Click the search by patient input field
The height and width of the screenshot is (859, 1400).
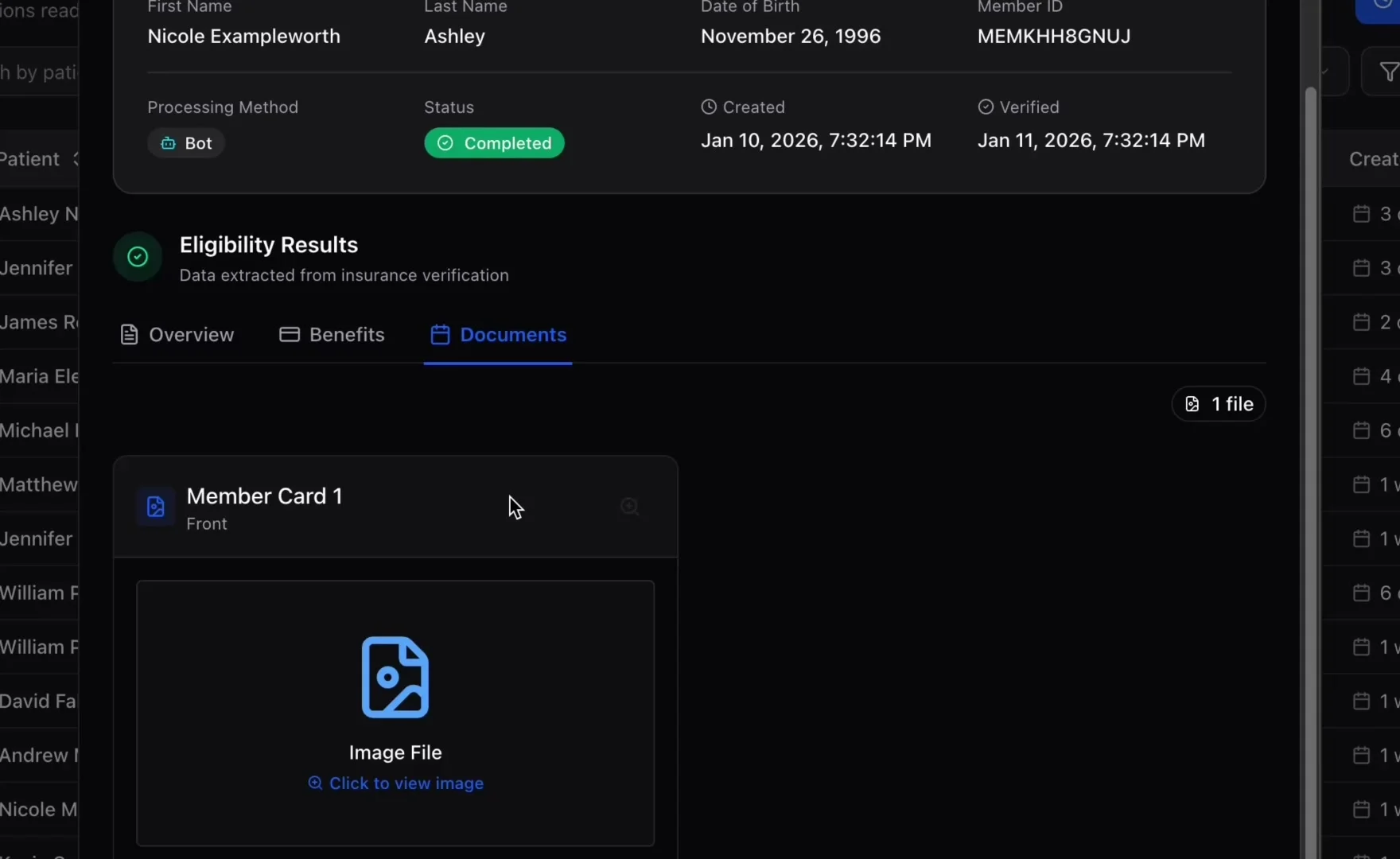coord(38,72)
